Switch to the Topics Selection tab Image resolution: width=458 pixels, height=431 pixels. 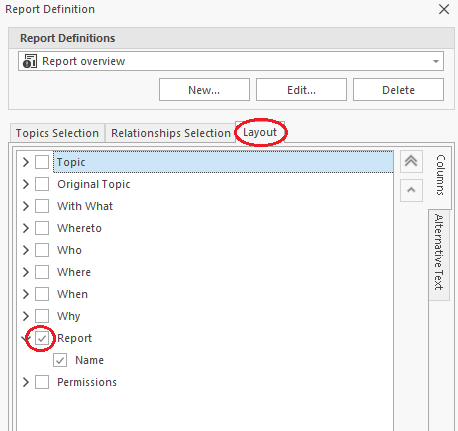tap(57, 133)
